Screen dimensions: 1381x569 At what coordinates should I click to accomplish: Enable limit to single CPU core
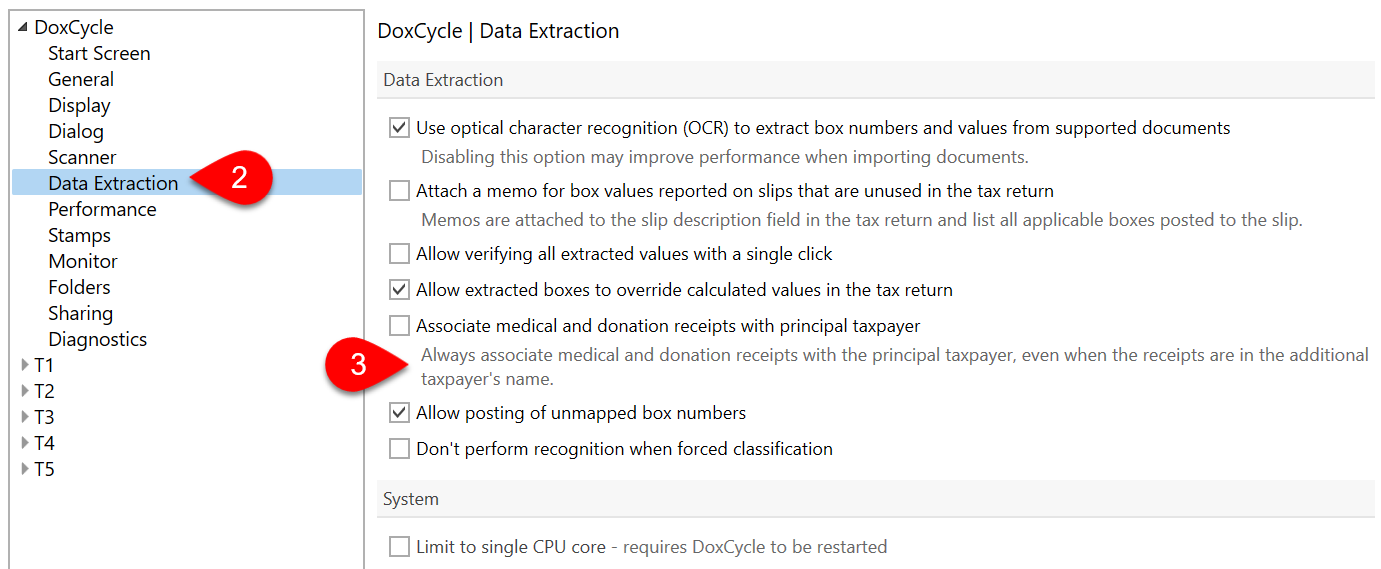[399, 547]
